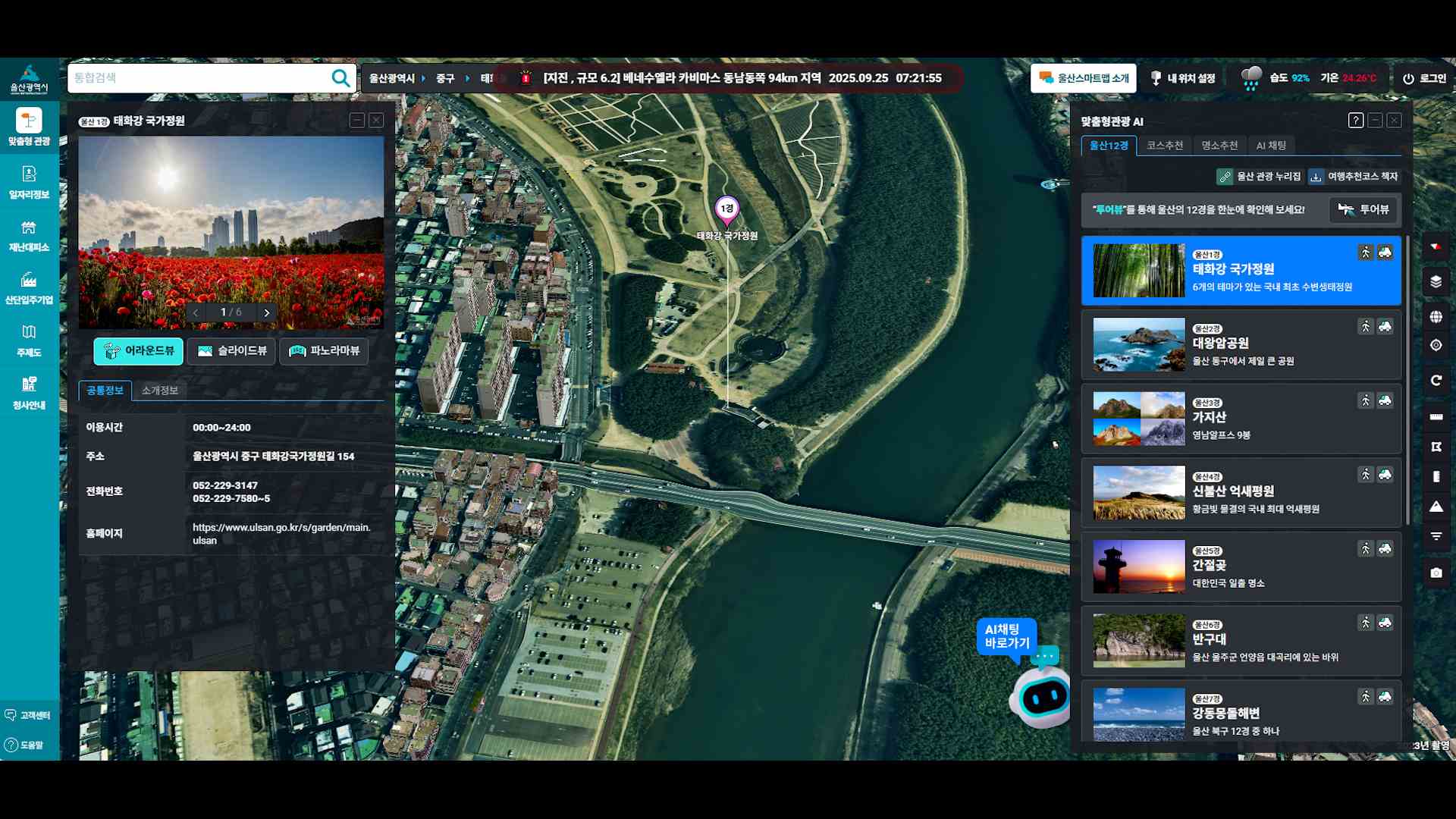The image size is (1456, 819).
Task: Click the rotate refresh map icon
Action: (1436, 381)
